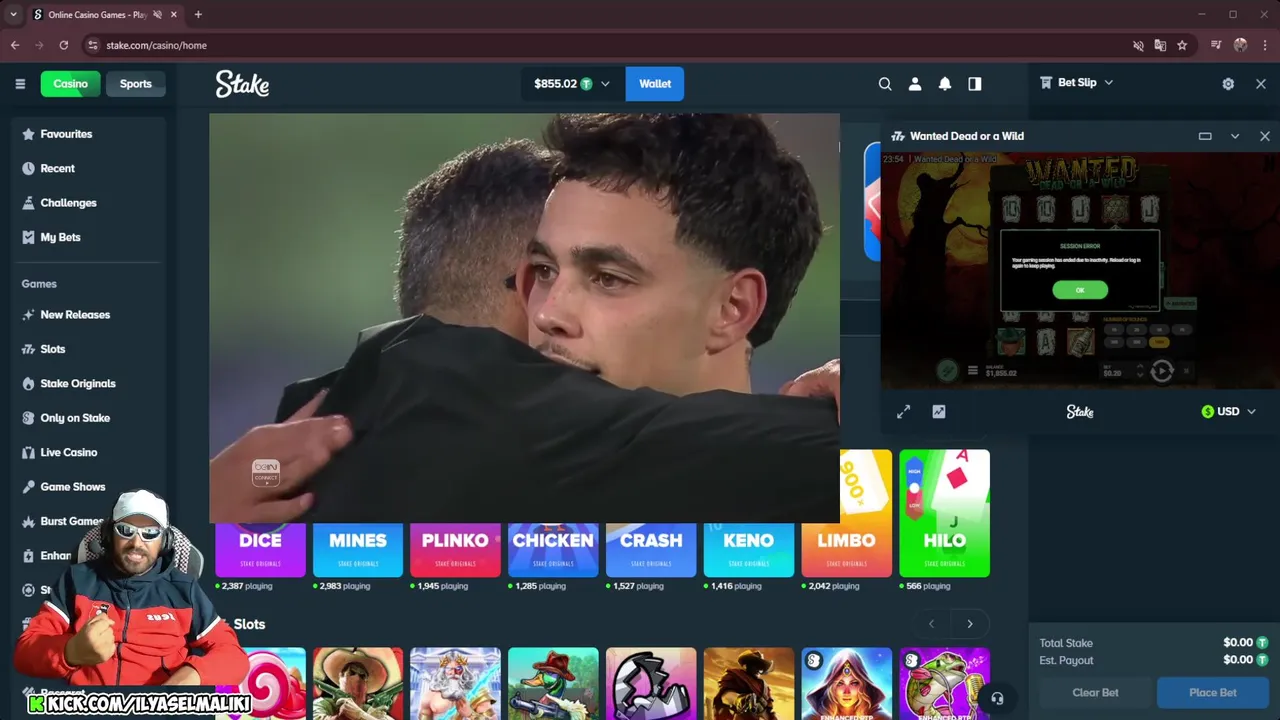Open the Mines game tile
Viewport: 1280px width, 720px height.
[x=358, y=550]
